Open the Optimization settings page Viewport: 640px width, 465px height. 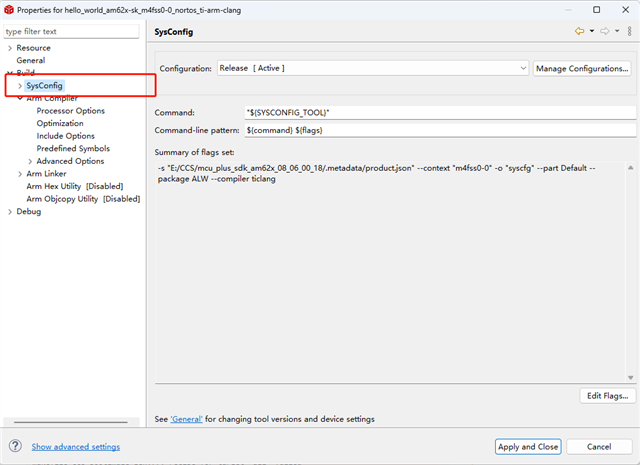click(60, 123)
